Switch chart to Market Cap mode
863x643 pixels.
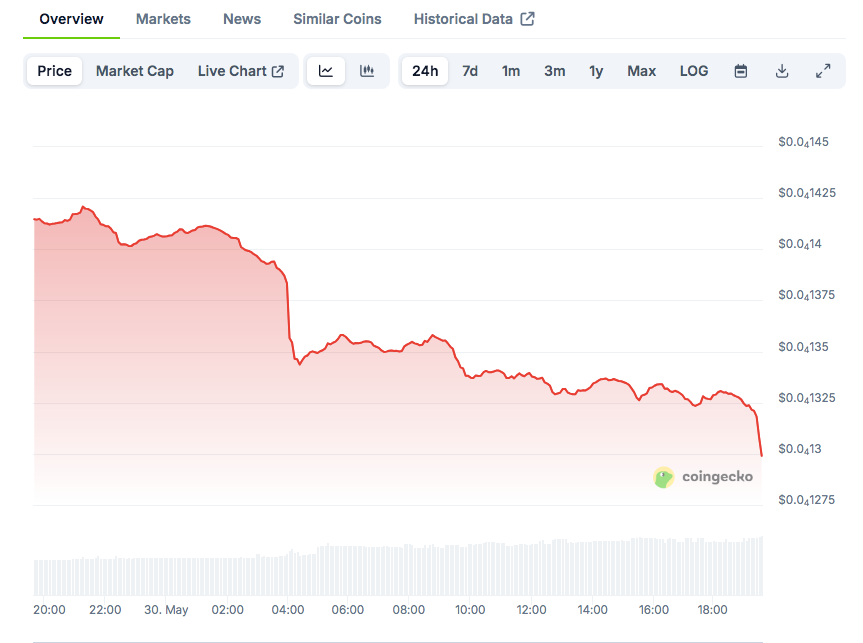pyautogui.click(x=135, y=71)
